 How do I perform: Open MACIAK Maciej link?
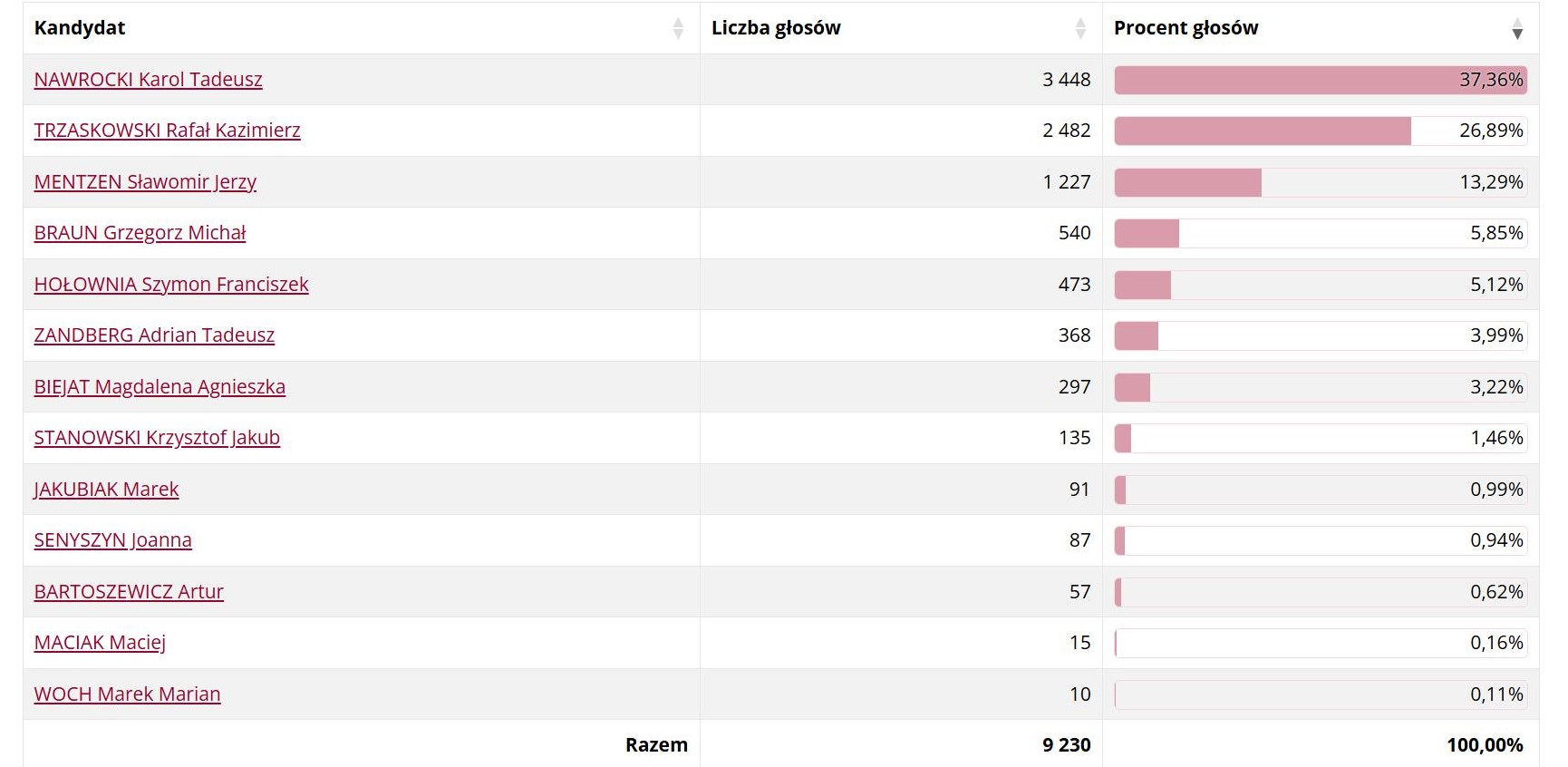tap(100, 643)
